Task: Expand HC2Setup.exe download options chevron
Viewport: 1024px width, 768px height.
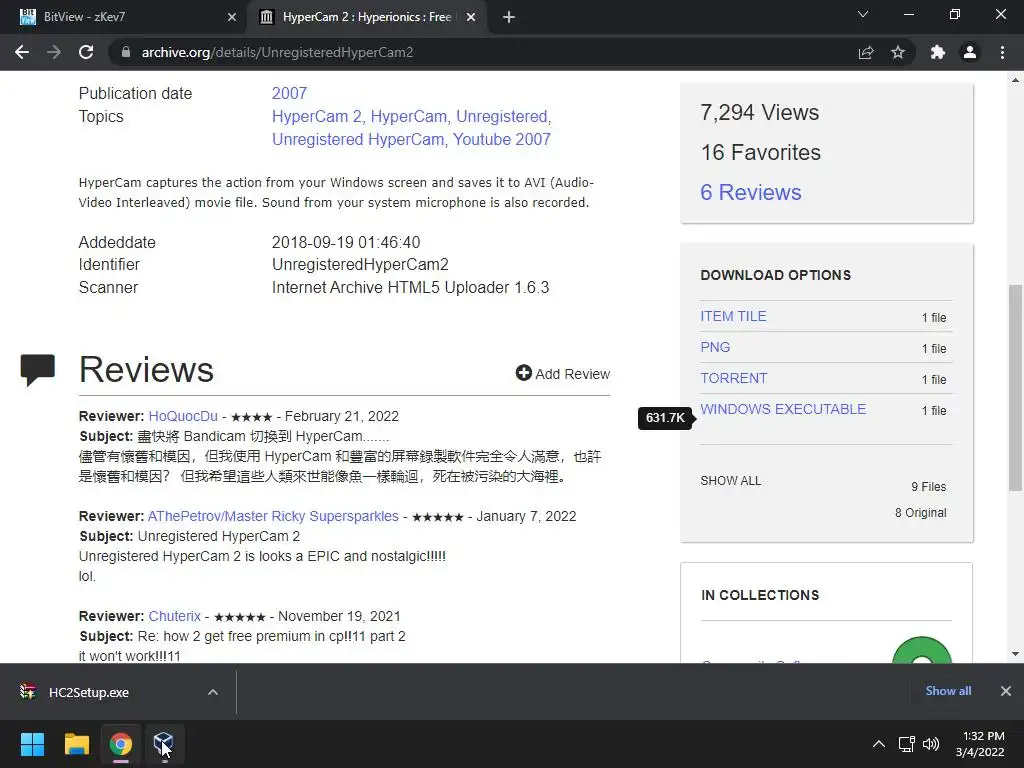Action: pos(213,692)
